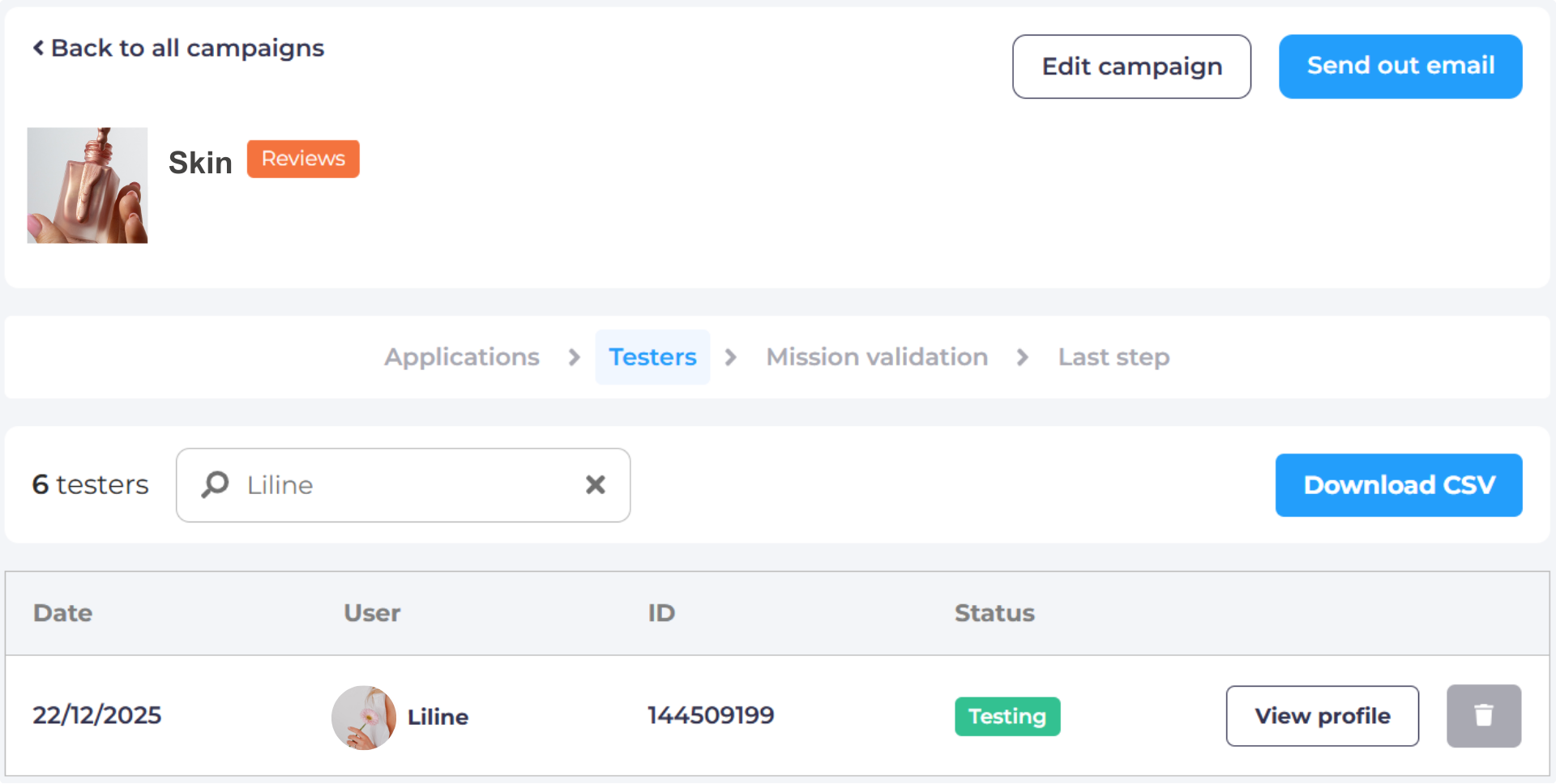Click the chevron after Applications step
Viewport: 1556px width, 784px height.
pyautogui.click(x=575, y=357)
